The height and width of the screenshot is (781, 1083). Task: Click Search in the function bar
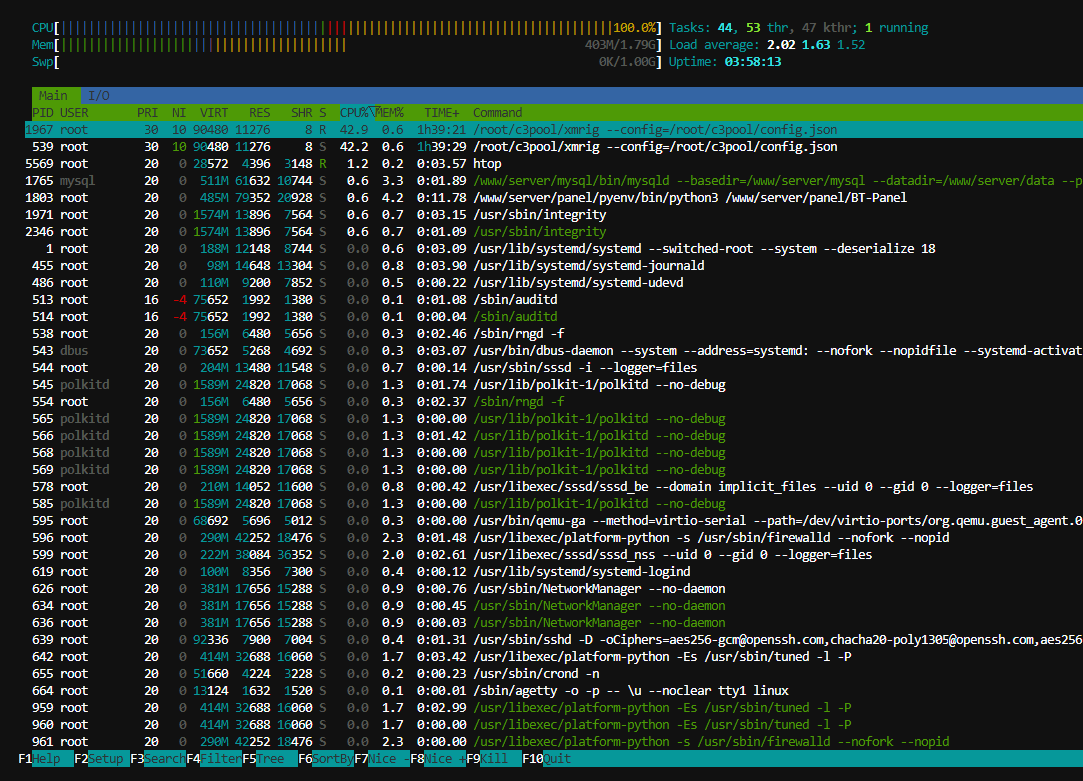pyautogui.click(x=158, y=758)
